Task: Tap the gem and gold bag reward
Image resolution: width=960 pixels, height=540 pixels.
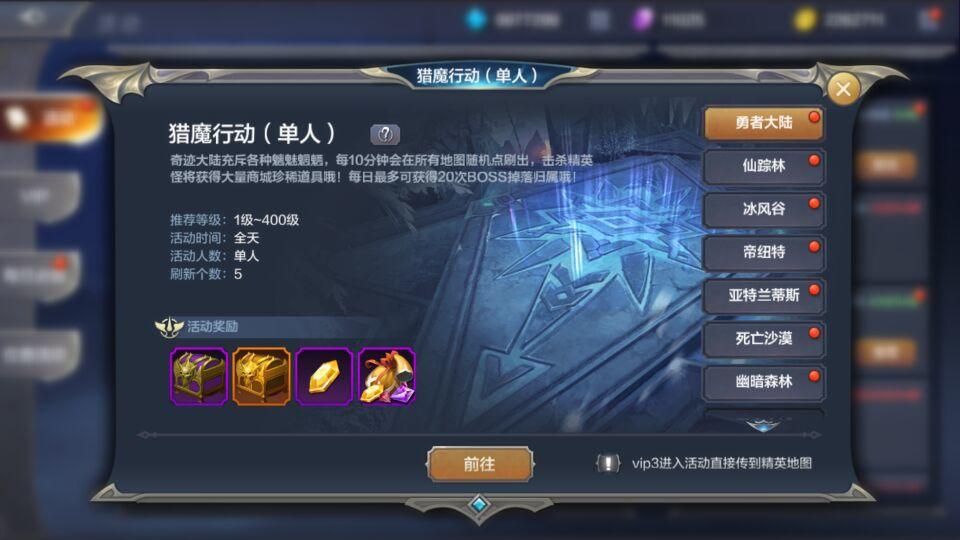Action: click(x=387, y=377)
